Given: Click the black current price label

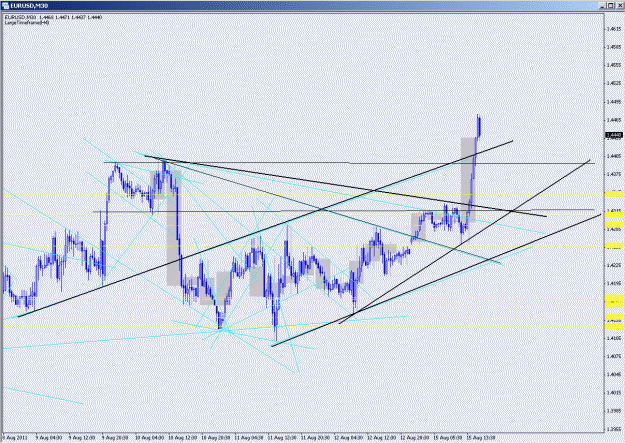Looking at the screenshot, I should click(x=614, y=135).
